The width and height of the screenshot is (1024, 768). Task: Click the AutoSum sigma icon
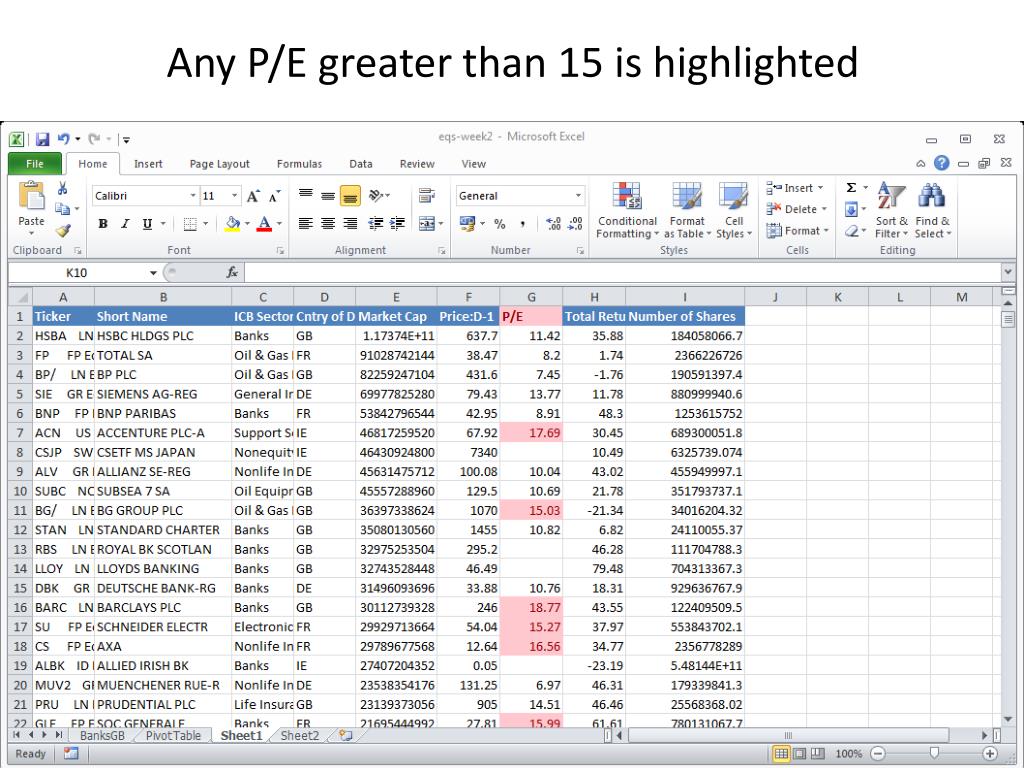click(x=851, y=188)
